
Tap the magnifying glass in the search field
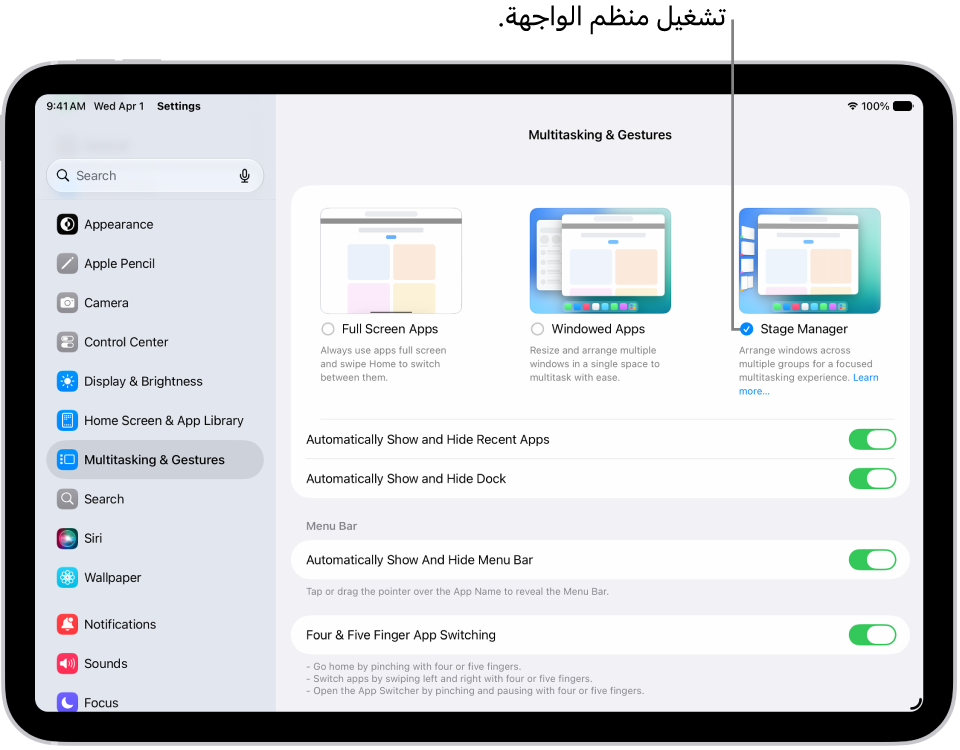pyautogui.click(x=62, y=176)
